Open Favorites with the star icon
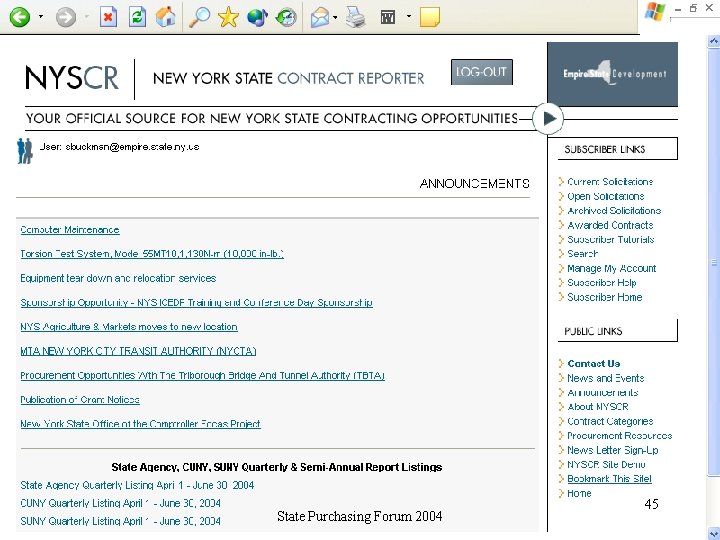Image resolution: width=720 pixels, height=540 pixels. (228, 17)
